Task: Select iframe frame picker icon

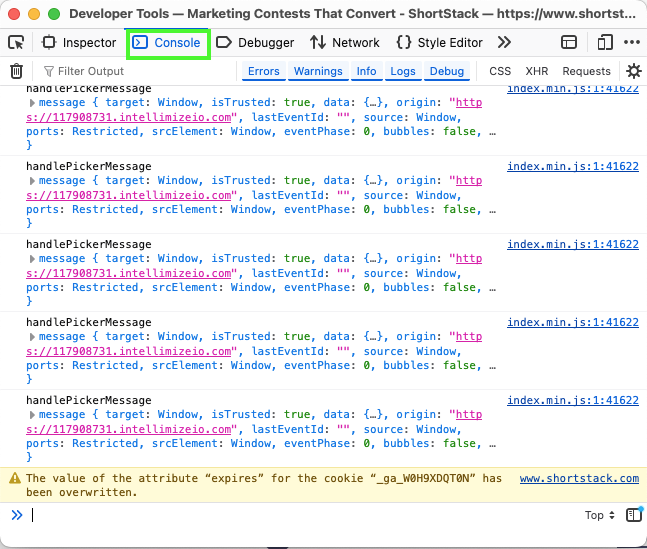Action: (x=569, y=42)
